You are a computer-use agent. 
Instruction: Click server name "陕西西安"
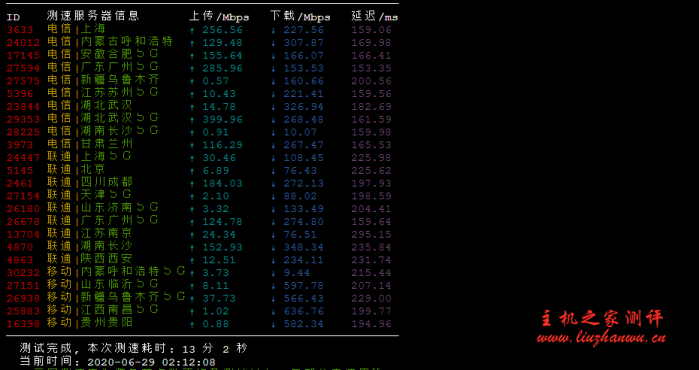[107, 259]
